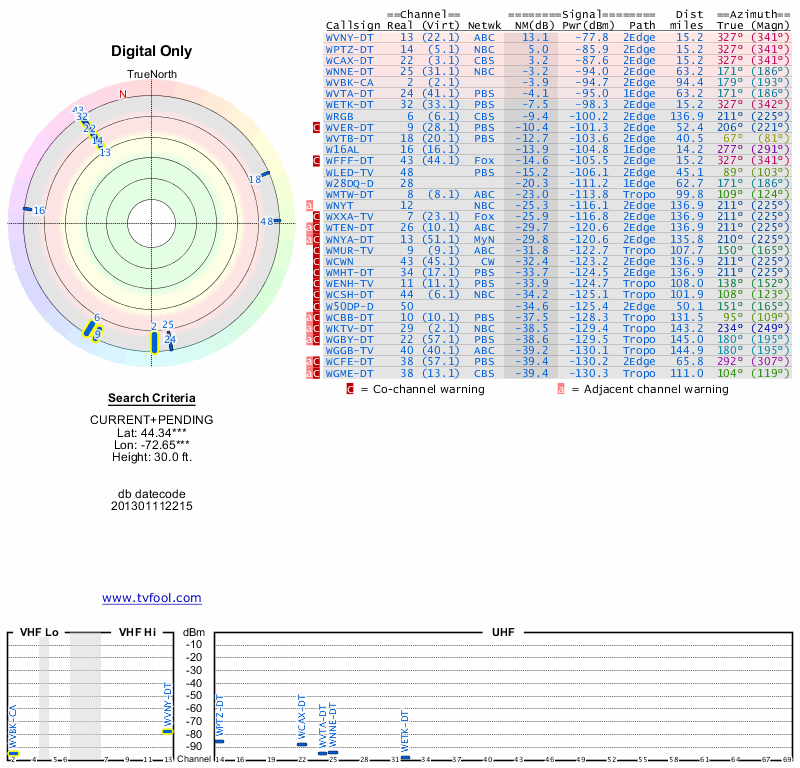Viewport: 800px width, 768px height.
Task: Click the WPTZ-DT signal bar in the UHF chart
Action: point(219,741)
